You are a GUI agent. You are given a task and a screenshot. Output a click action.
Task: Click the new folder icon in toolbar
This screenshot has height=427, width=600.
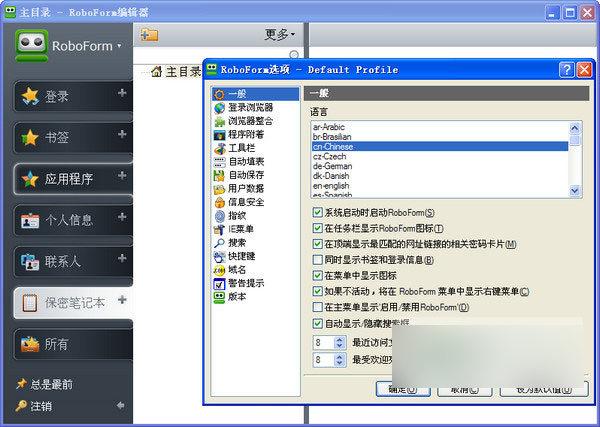point(150,35)
